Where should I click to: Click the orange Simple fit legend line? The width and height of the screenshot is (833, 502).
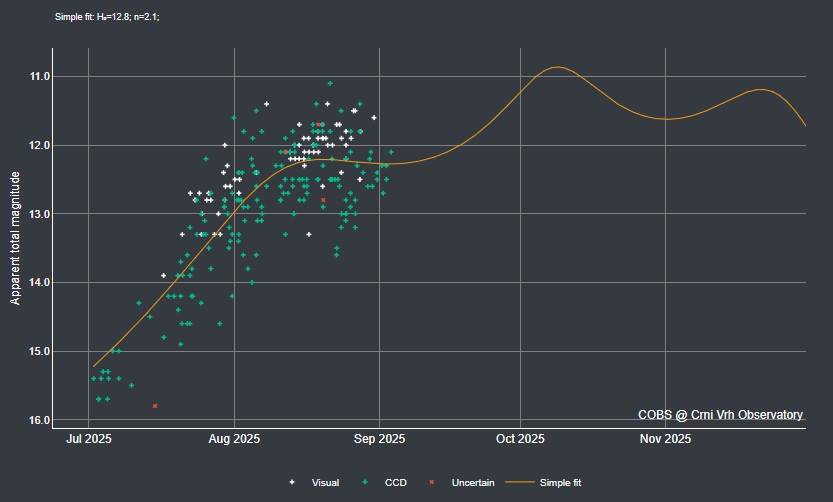pos(519,482)
